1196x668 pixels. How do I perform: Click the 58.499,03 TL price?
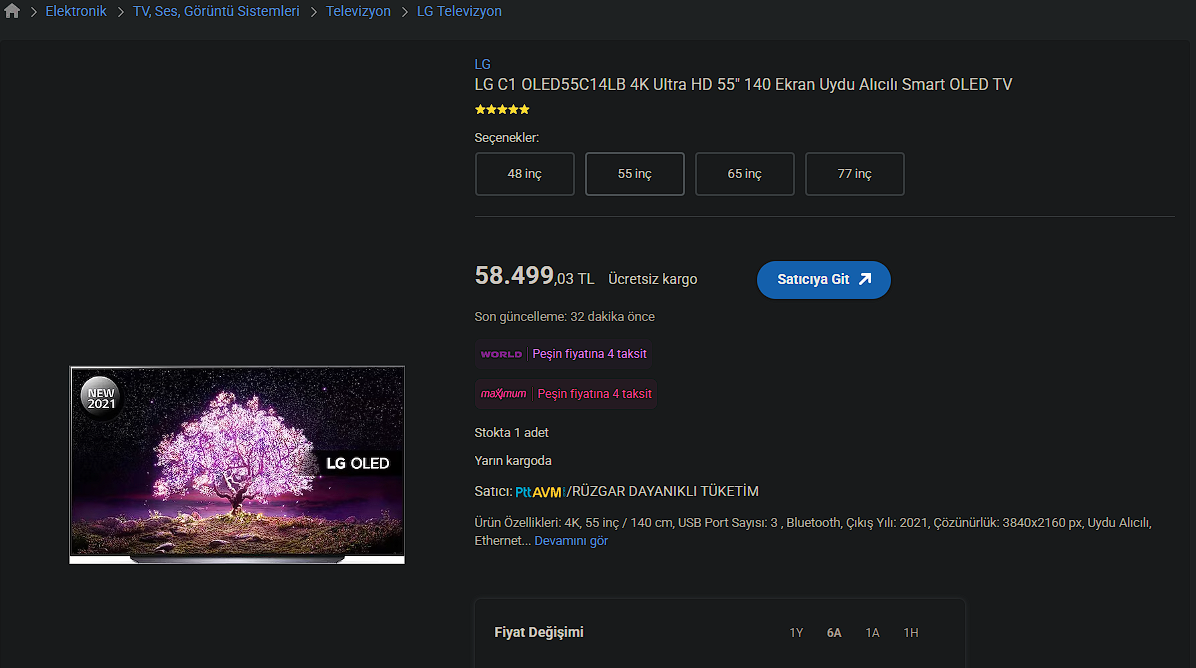click(534, 276)
